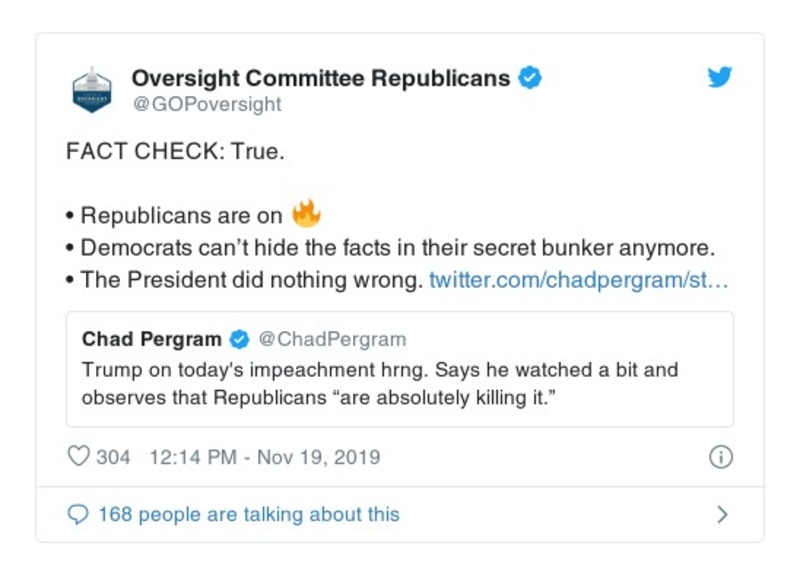
Task: Open the twitter.com/chadpergram link
Action: point(579,280)
